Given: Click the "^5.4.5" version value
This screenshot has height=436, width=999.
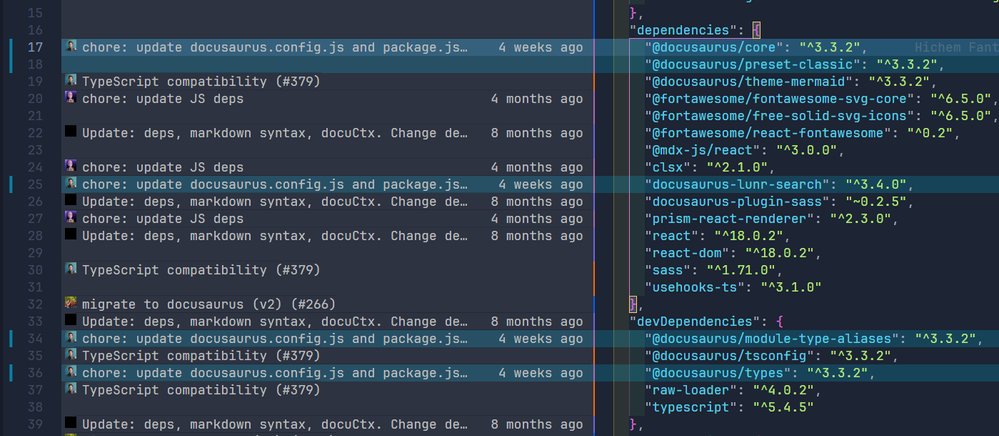Looking at the screenshot, I should [784, 407].
